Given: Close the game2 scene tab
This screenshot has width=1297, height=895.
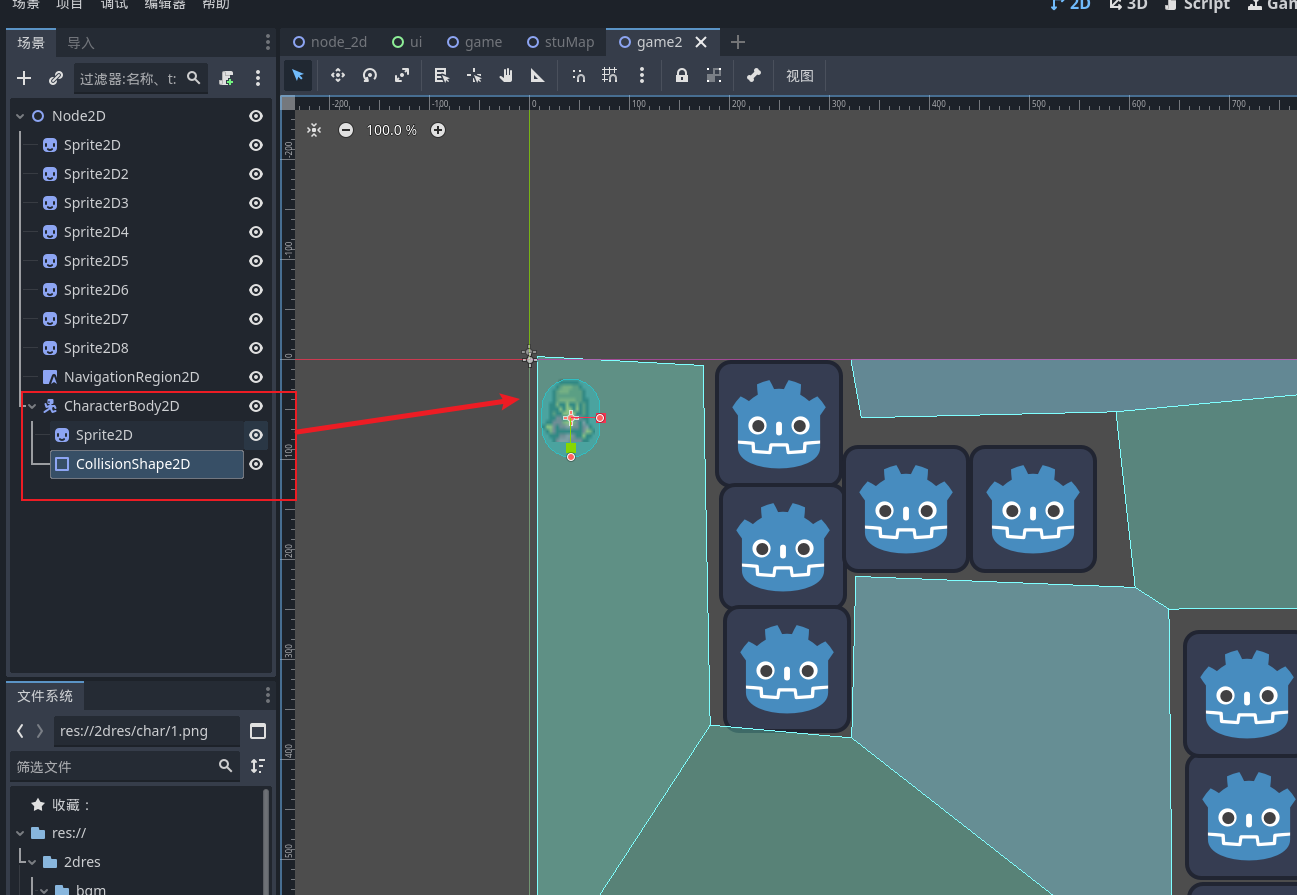Looking at the screenshot, I should [x=701, y=42].
